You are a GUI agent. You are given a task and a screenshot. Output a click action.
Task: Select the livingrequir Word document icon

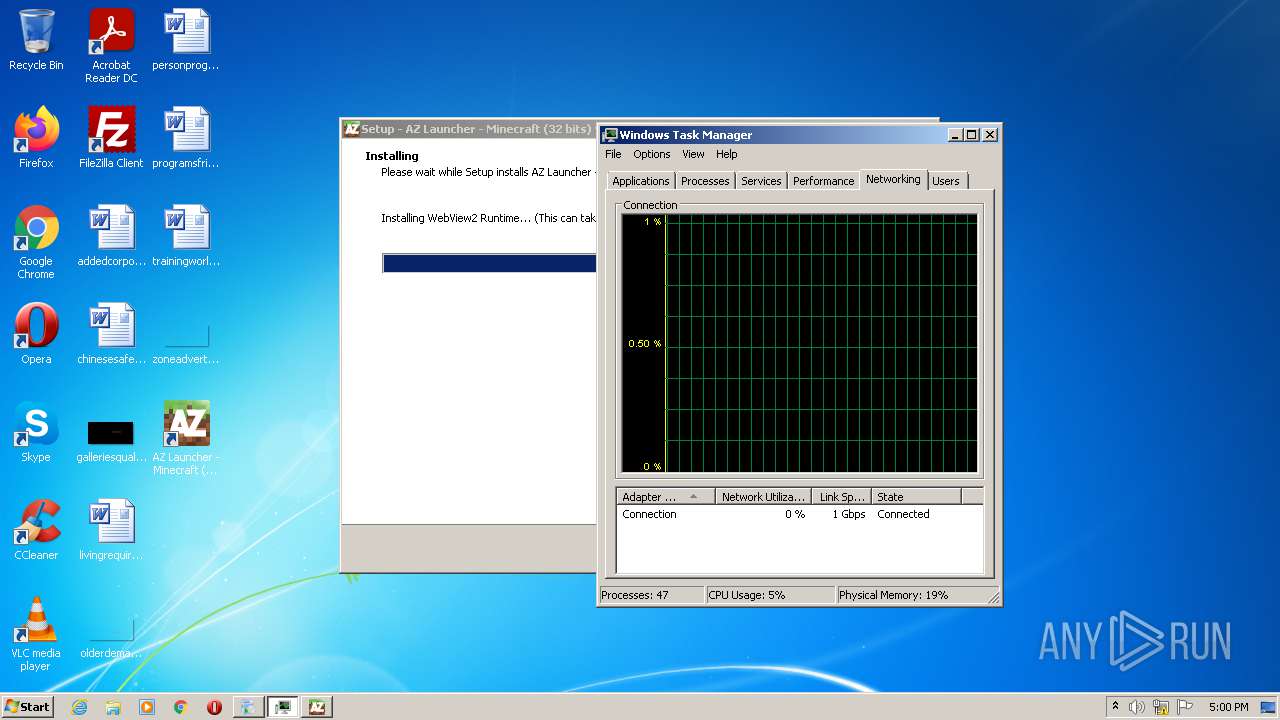pos(111,530)
